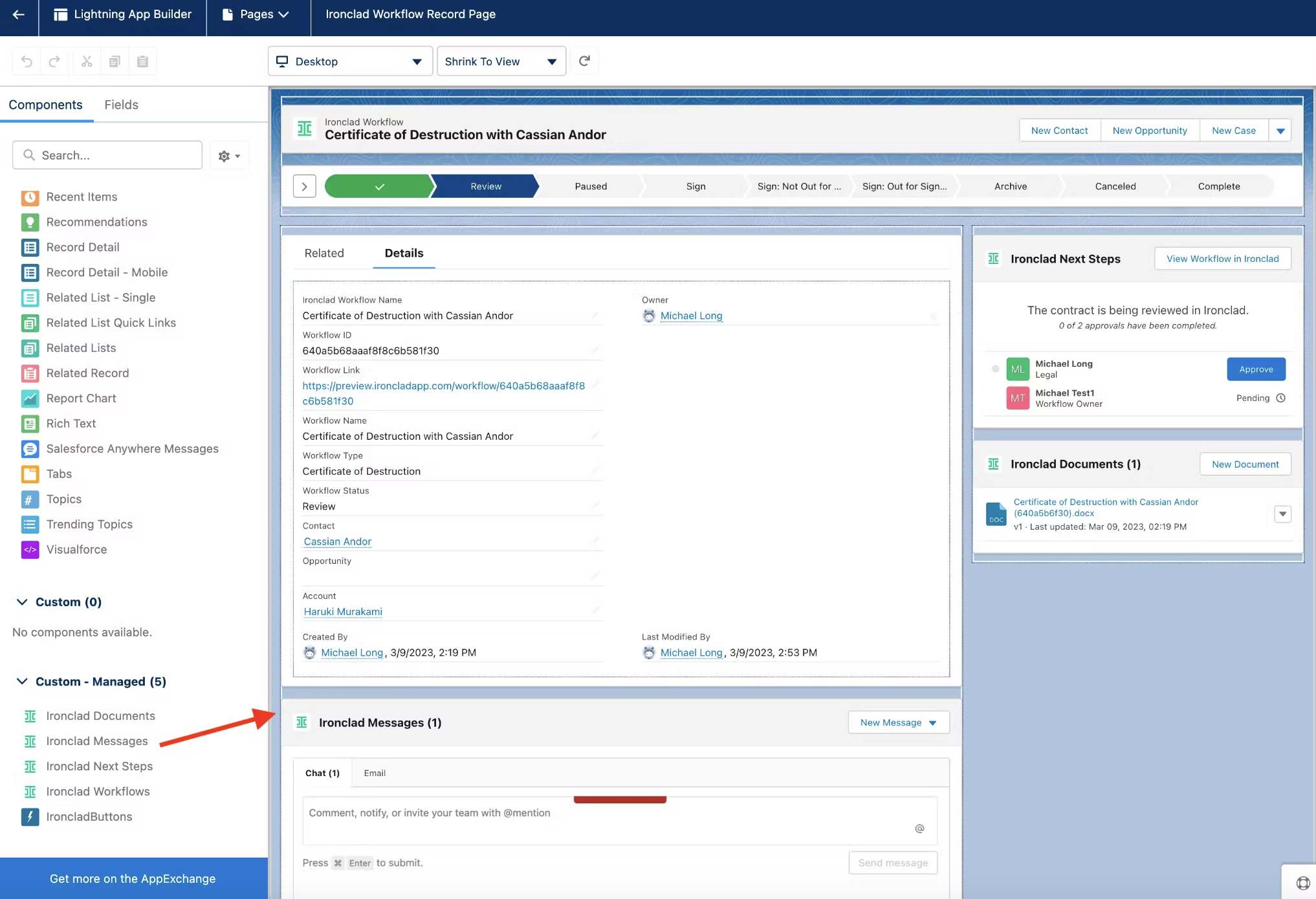Click the New Document button
1316x899 pixels.
[1245, 464]
